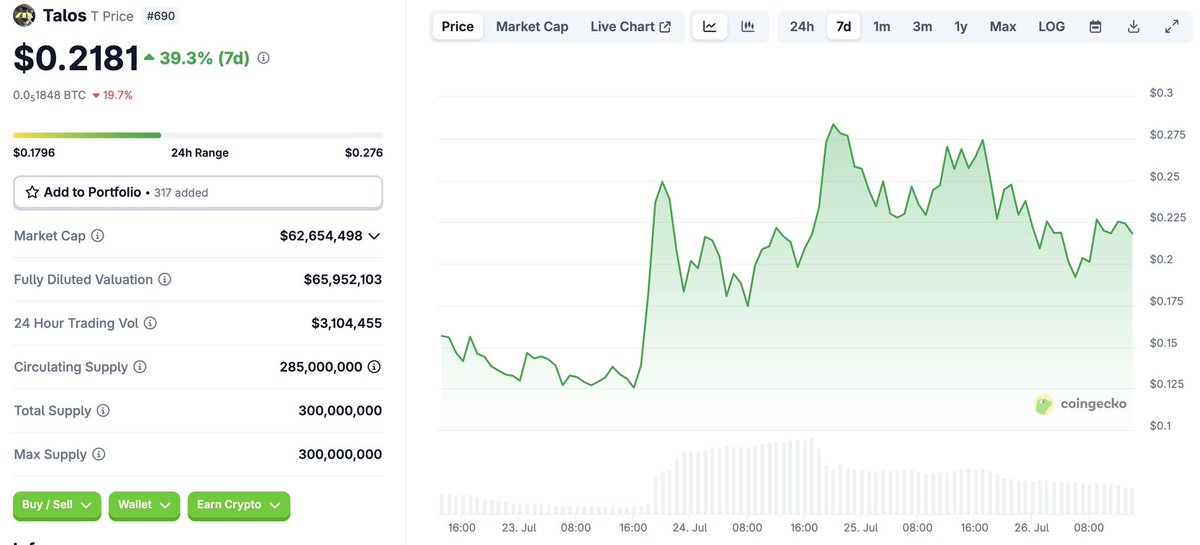Click the 24h range progress bar

click(x=198, y=135)
